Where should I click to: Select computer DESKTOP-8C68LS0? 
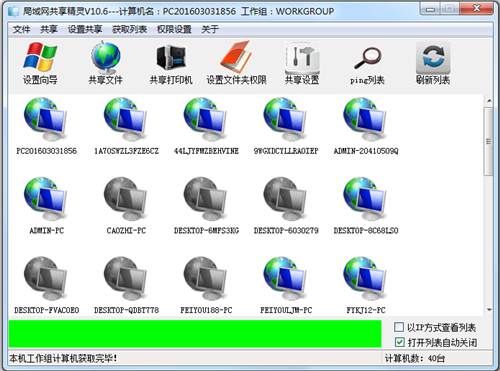click(366, 206)
